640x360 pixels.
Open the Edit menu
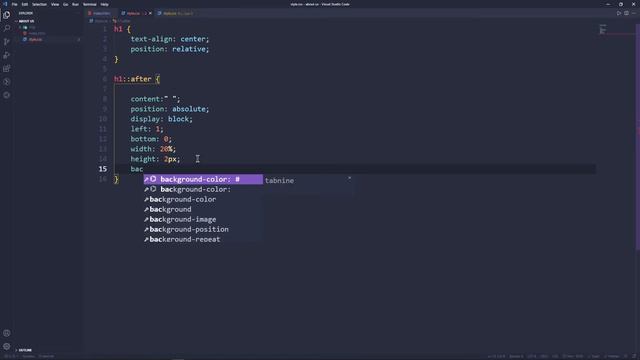point(25,4)
